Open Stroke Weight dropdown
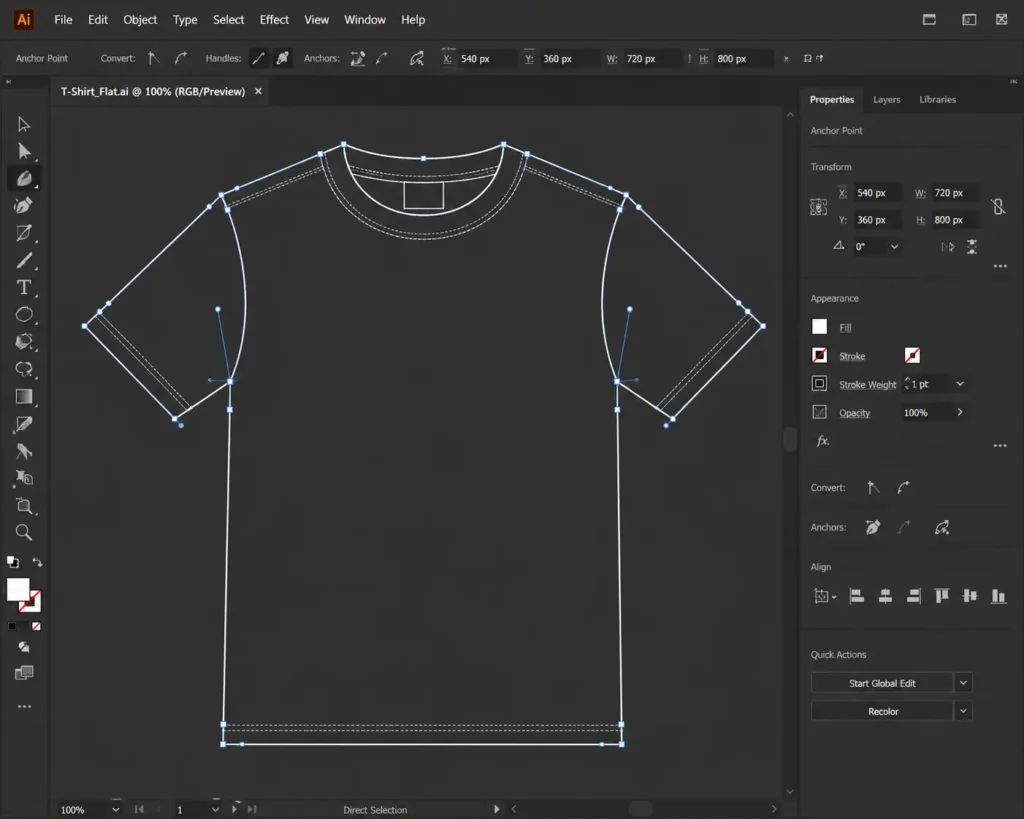 pos(960,384)
